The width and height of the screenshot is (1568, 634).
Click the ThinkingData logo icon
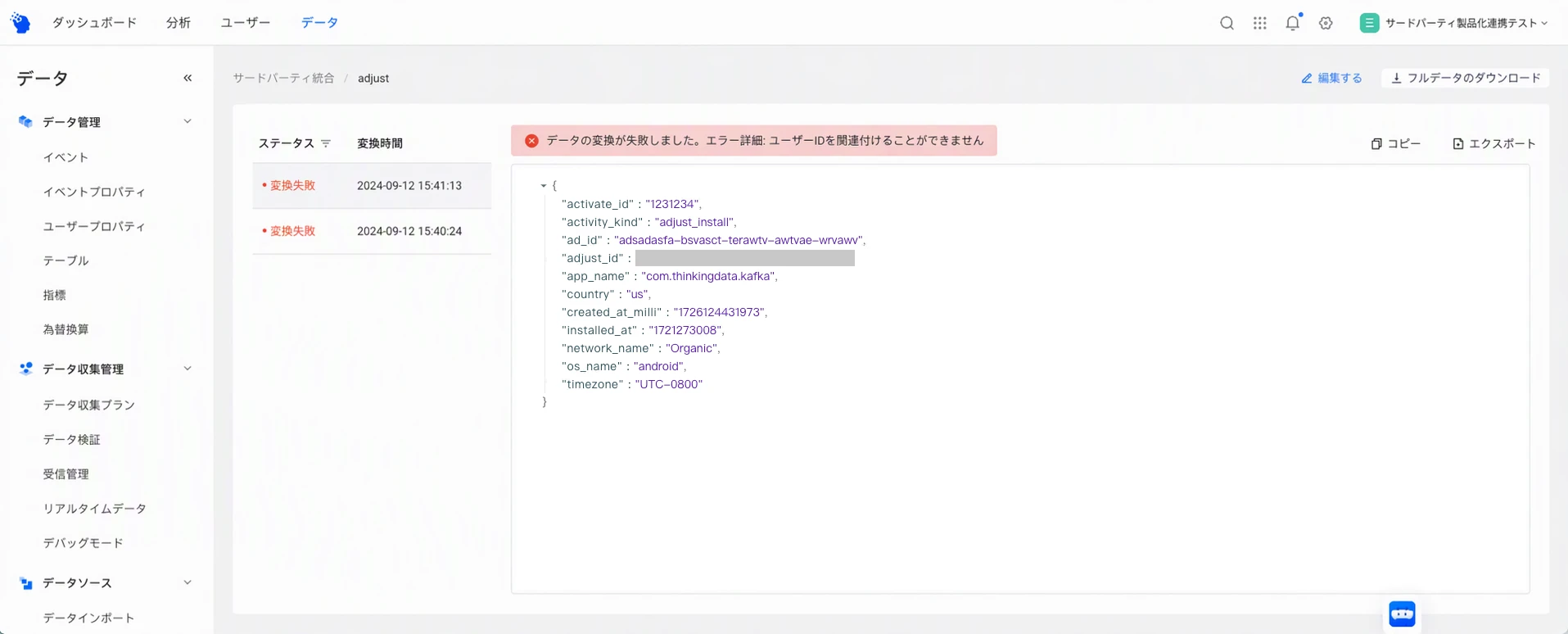coord(20,23)
